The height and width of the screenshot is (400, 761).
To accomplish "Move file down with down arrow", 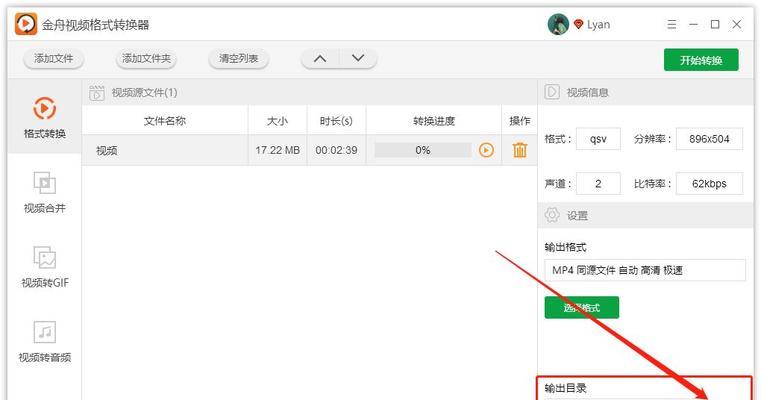I will click(x=358, y=59).
